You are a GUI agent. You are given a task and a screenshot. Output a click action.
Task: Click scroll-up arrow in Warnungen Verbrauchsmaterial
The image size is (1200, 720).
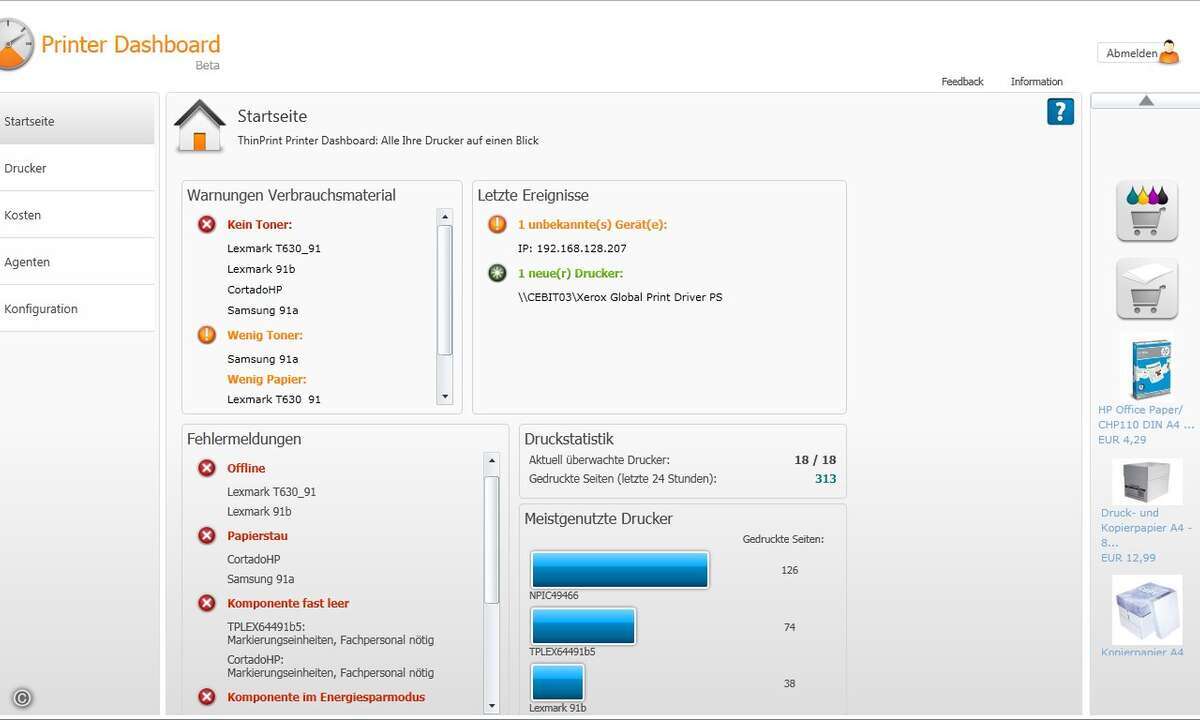click(x=445, y=216)
